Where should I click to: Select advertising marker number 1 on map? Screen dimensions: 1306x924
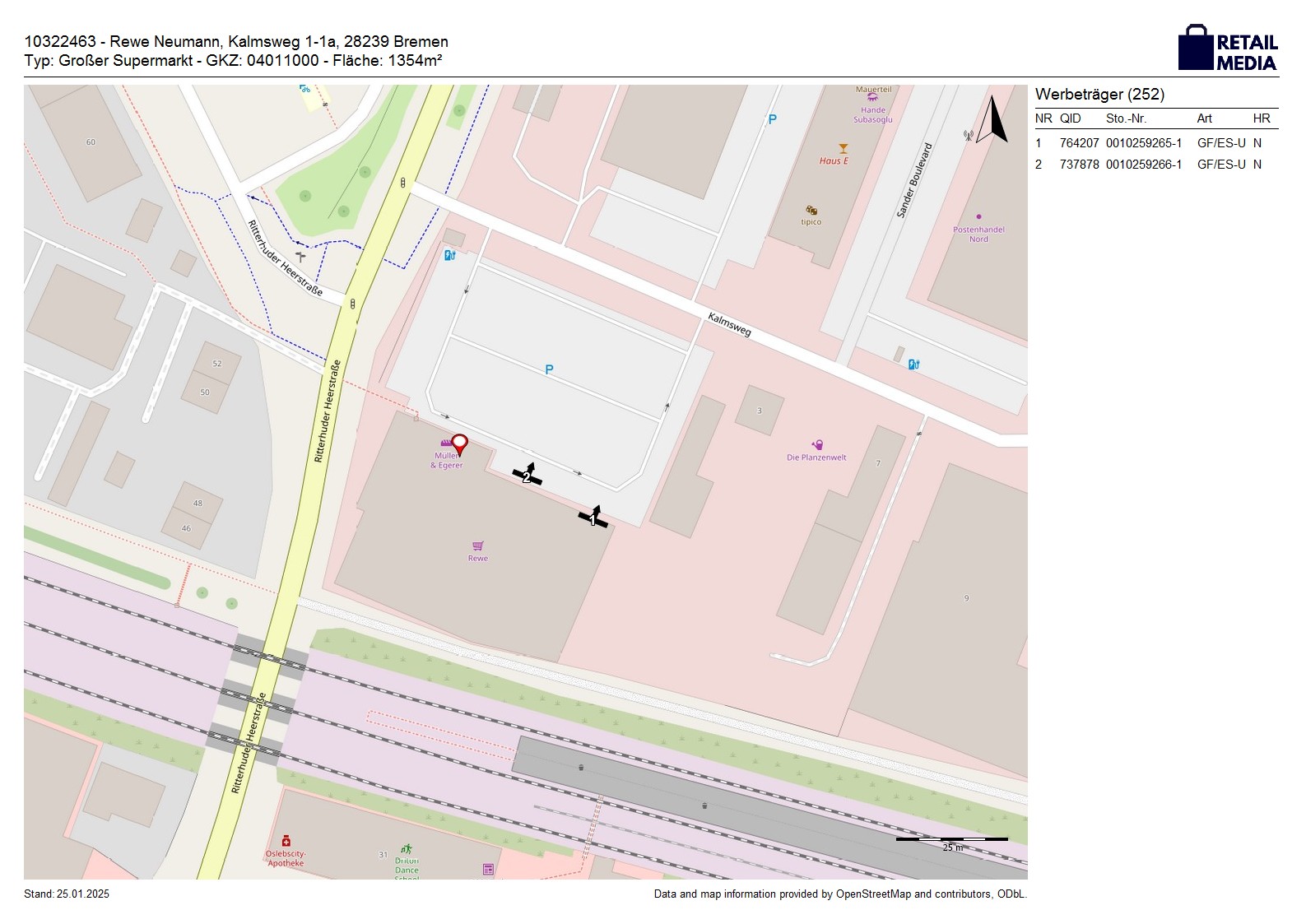coord(593,518)
